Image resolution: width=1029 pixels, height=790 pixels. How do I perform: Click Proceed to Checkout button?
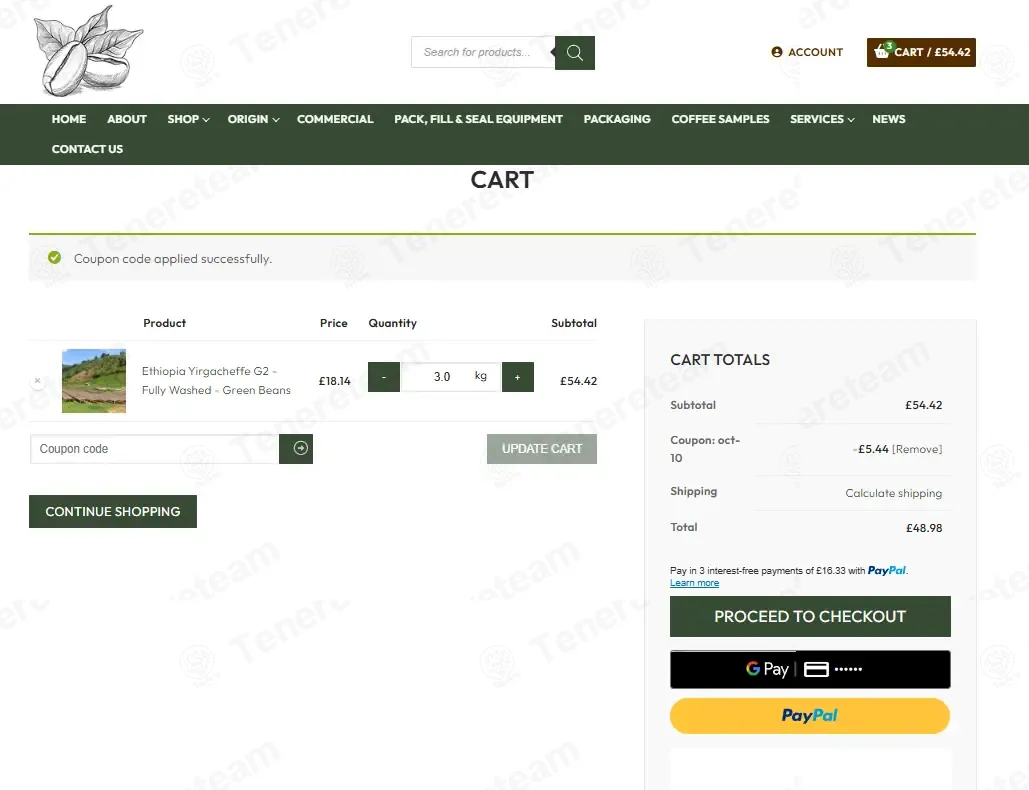tap(809, 617)
